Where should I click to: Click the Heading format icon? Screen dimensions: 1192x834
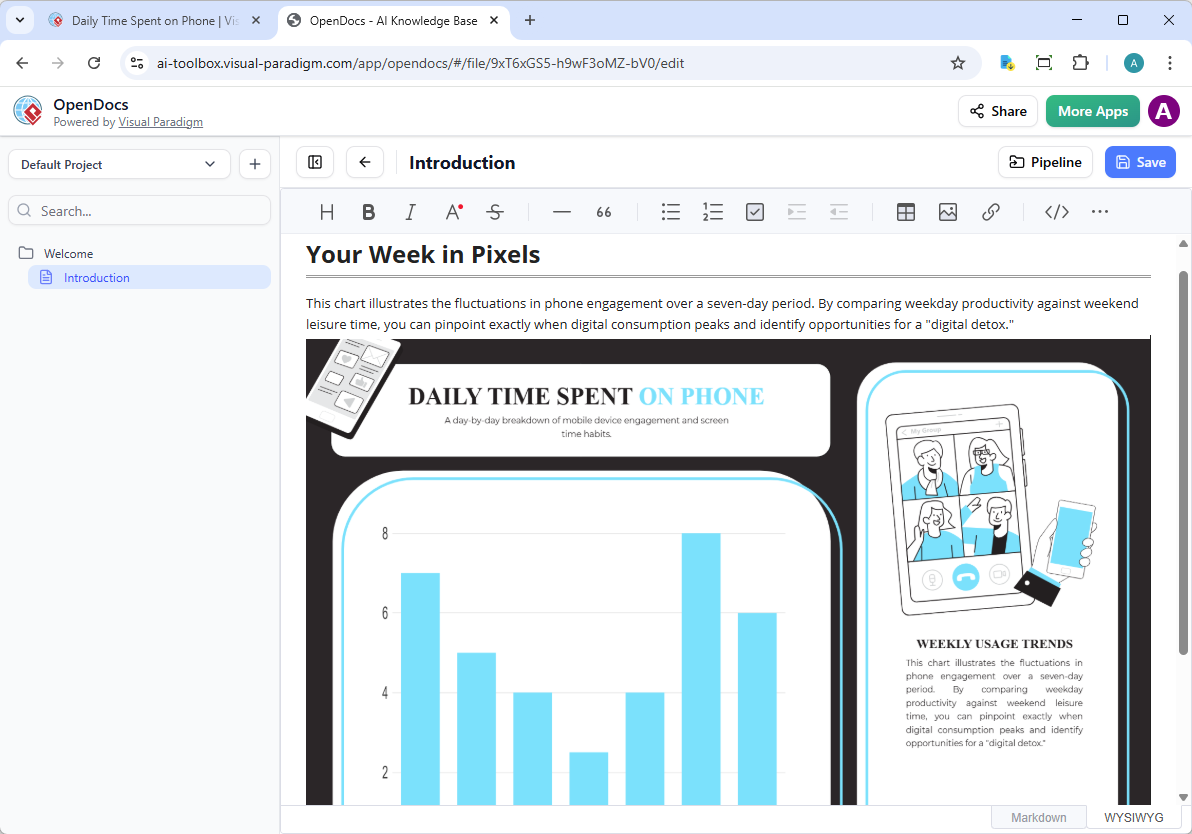coord(327,212)
